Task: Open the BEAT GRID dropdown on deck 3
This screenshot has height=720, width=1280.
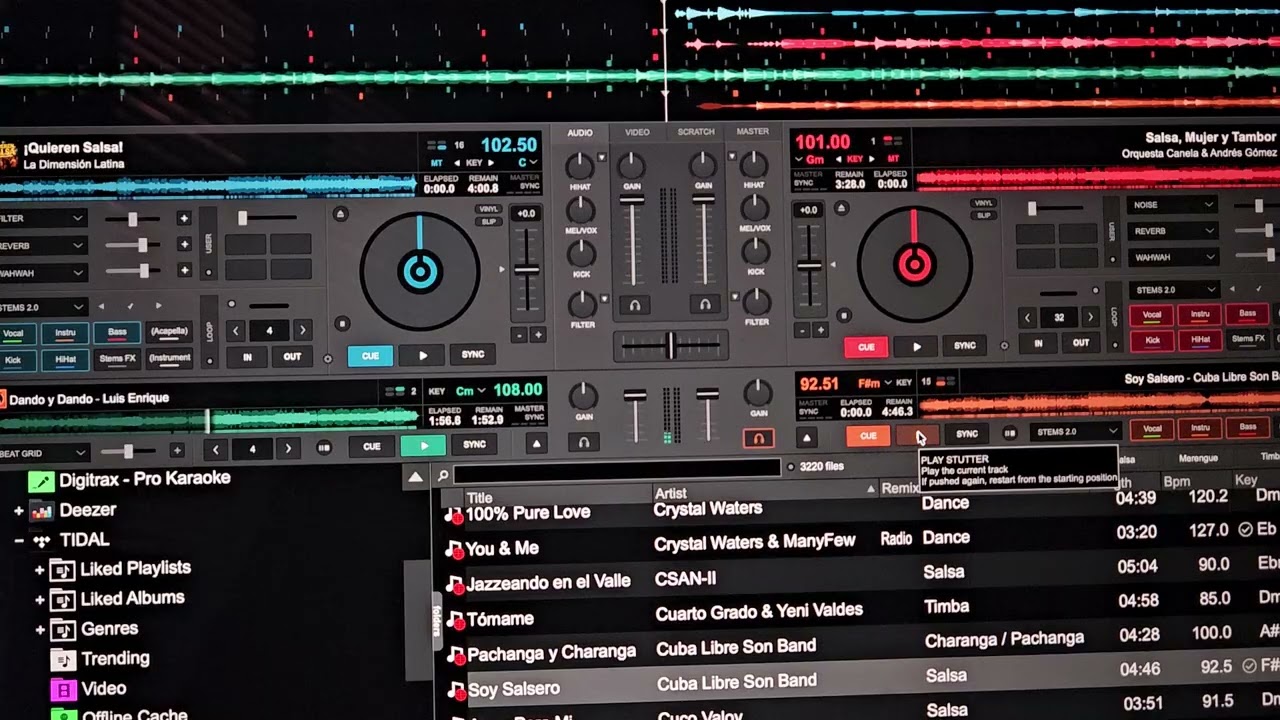Action: click(x=43, y=453)
